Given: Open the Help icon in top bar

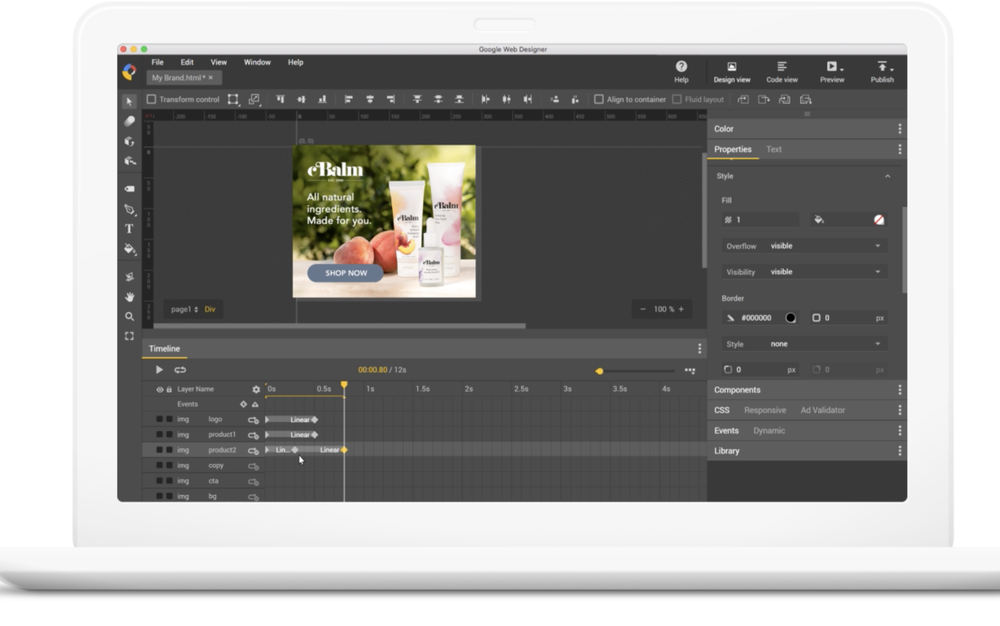Looking at the screenshot, I should click(681, 67).
